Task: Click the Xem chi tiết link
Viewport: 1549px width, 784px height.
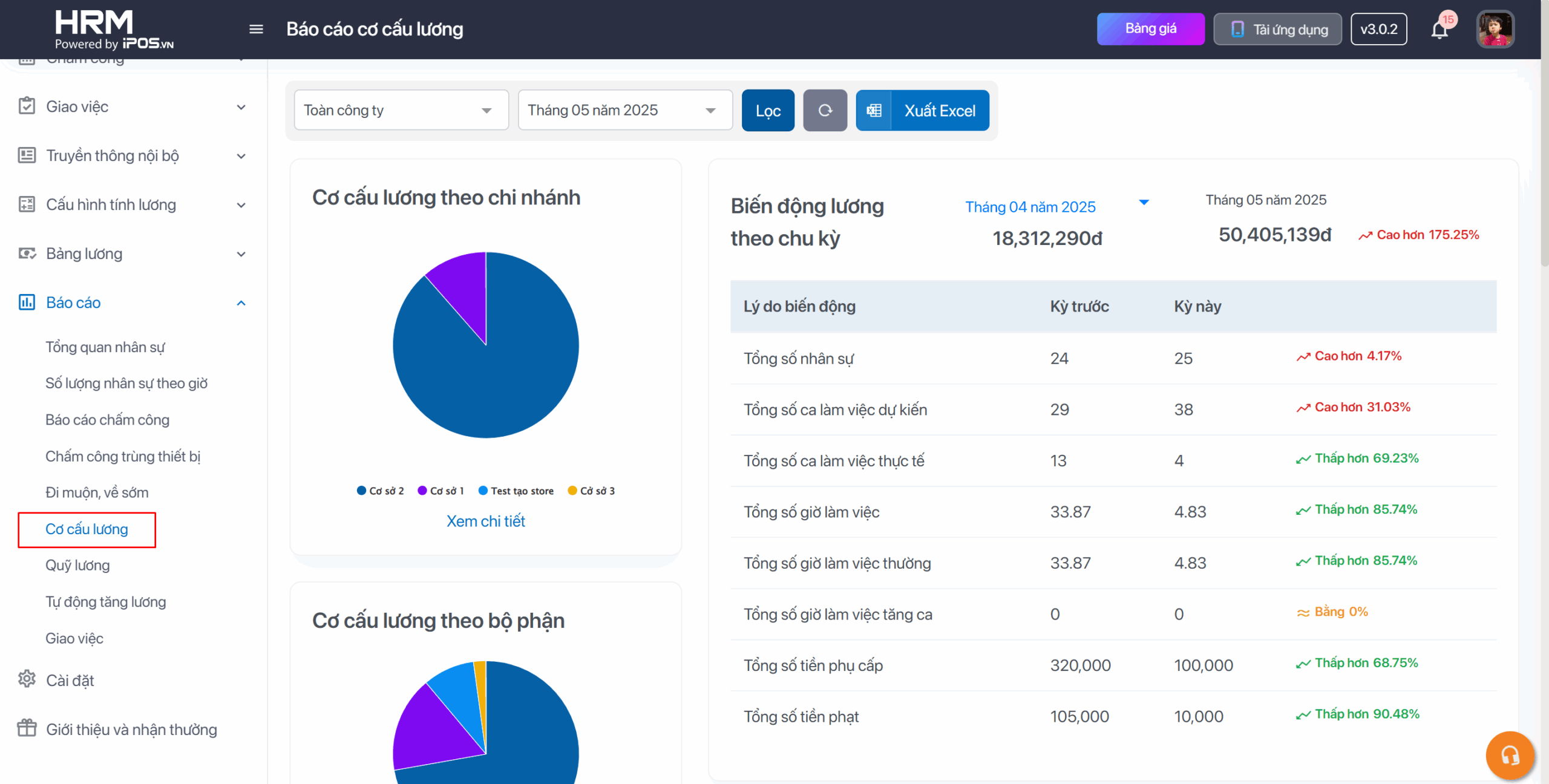Action: 485,521
